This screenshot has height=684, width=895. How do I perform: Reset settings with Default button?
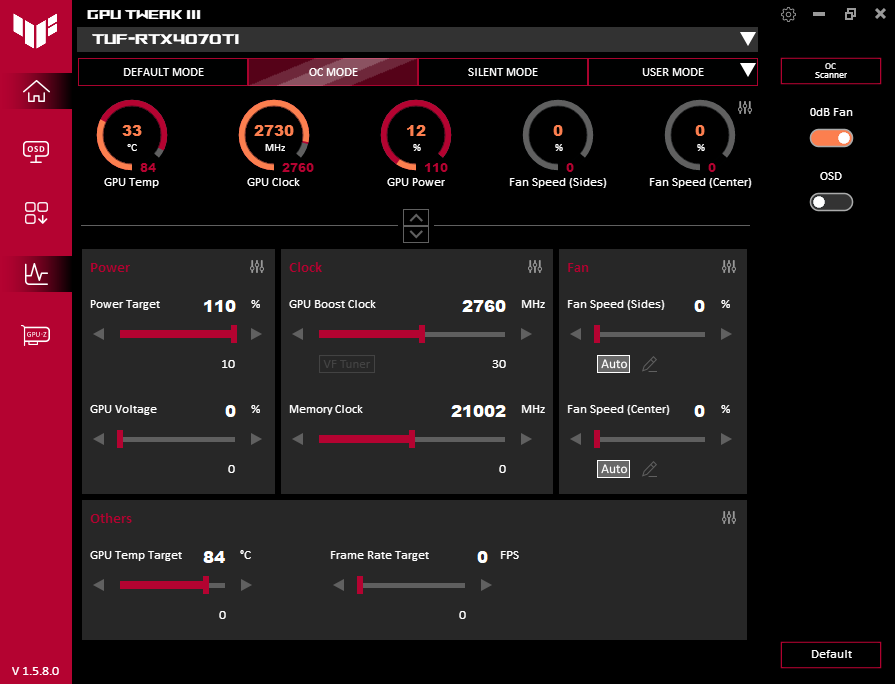(x=831, y=654)
